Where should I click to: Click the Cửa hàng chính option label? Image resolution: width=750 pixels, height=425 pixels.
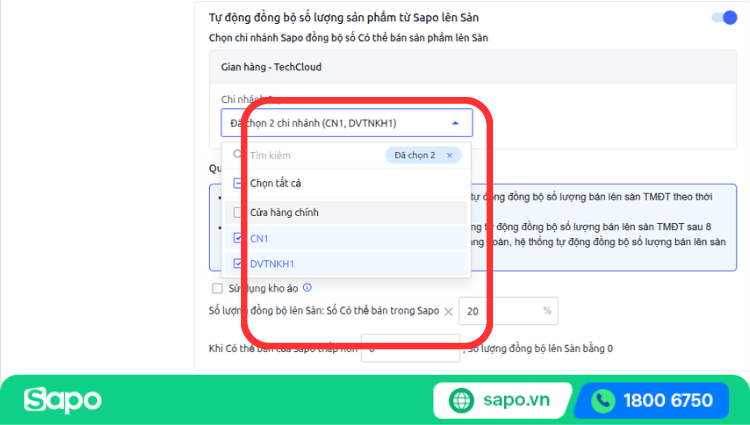[284, 212]
